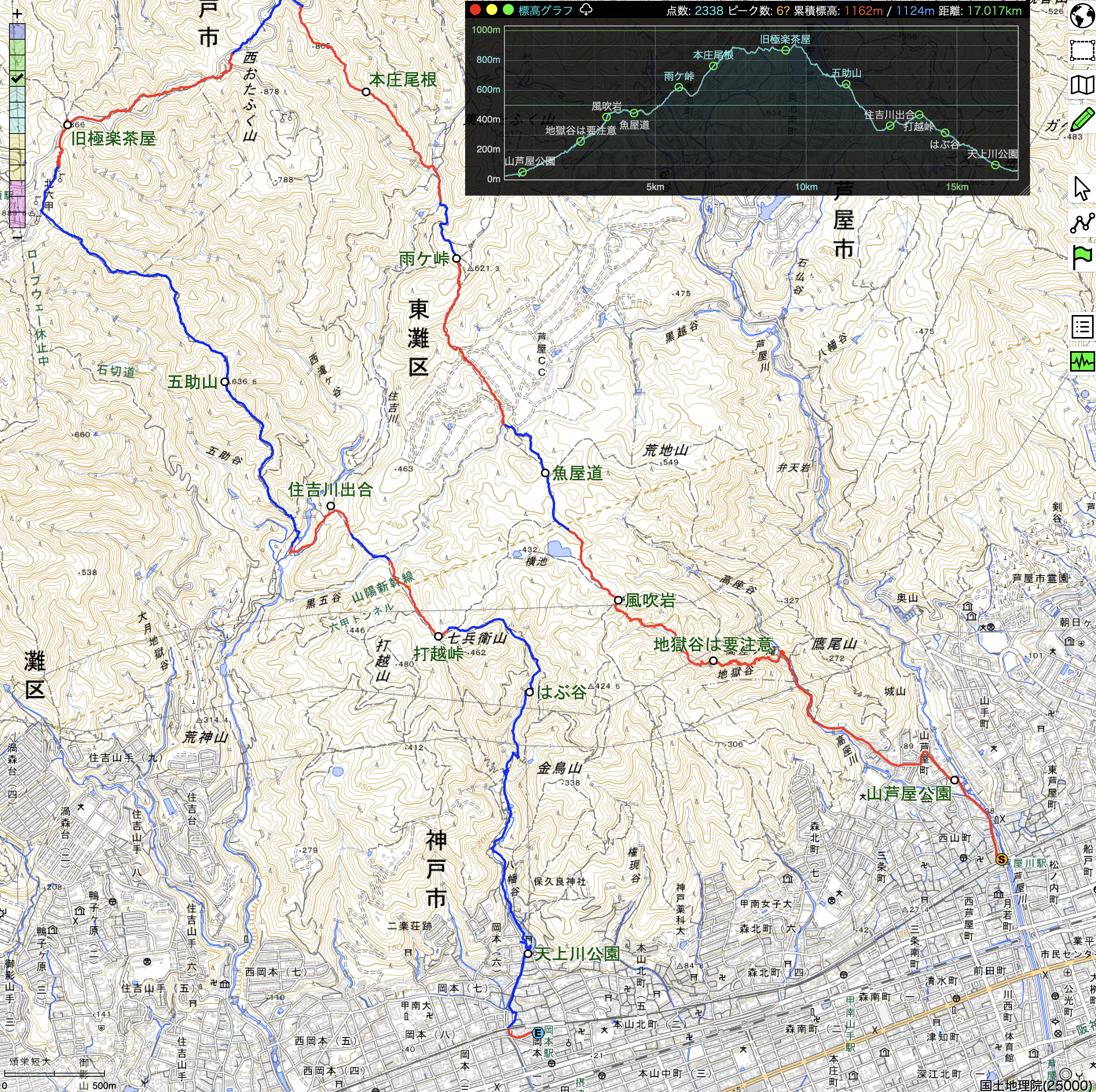This screenshot has height=1092, width=1096.
Task: Click the ピーク数: 6? statistic
Action: point(759,10)
